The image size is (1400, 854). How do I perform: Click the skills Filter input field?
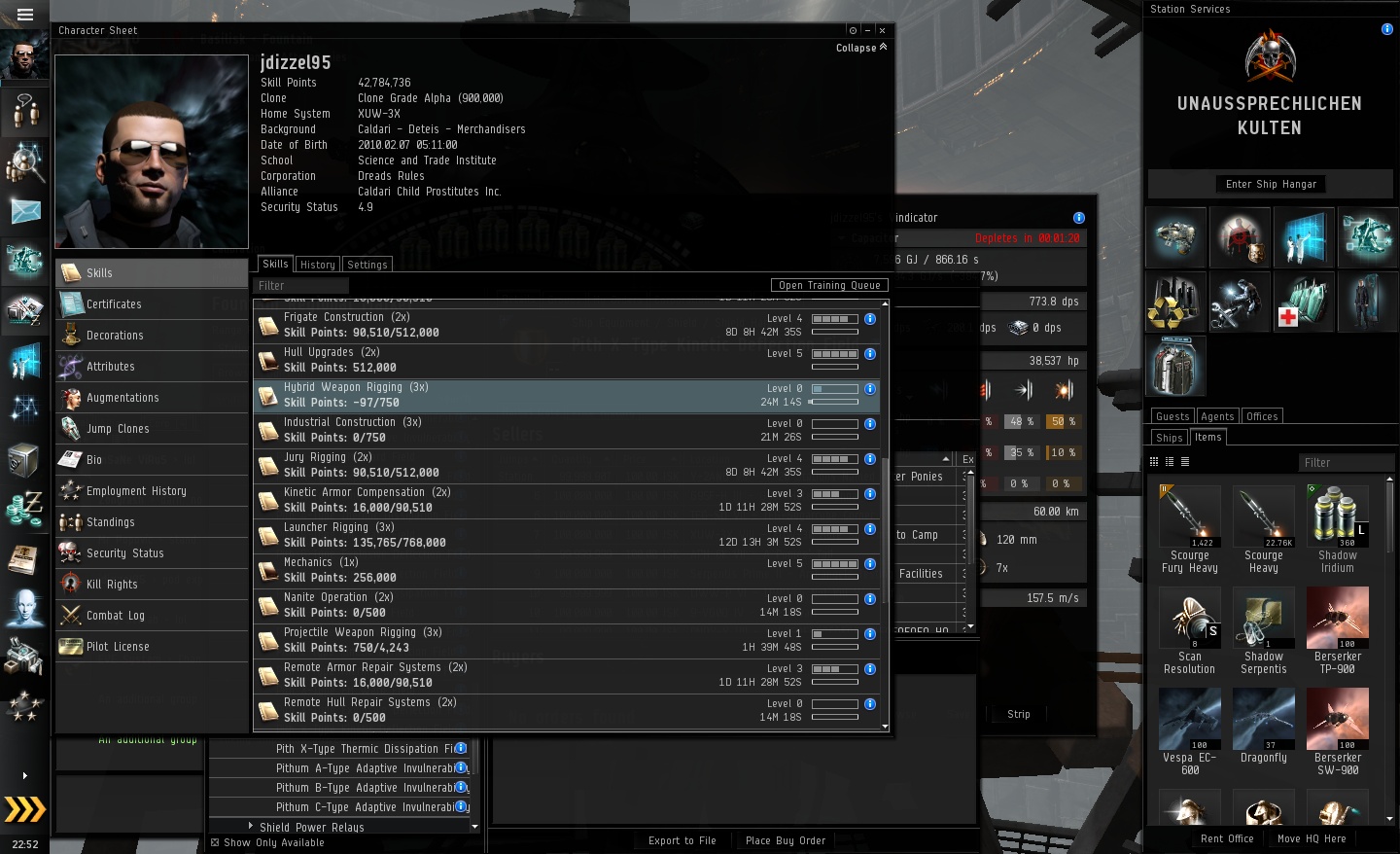[300, 286]
